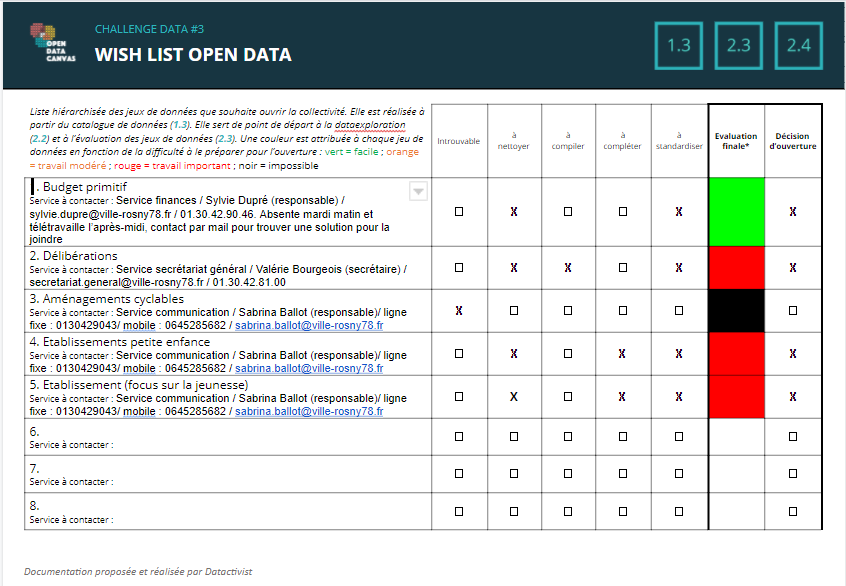This screenshot has height=586, width=846.
Task: Open the 1.3 reference box
Action: (x=679, y=45)
